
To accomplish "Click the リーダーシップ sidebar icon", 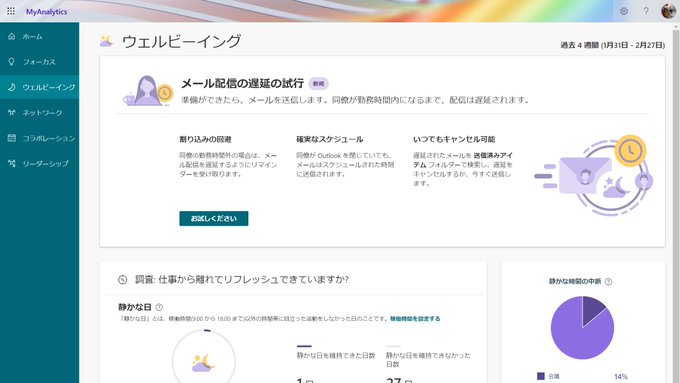I will 12,164.
